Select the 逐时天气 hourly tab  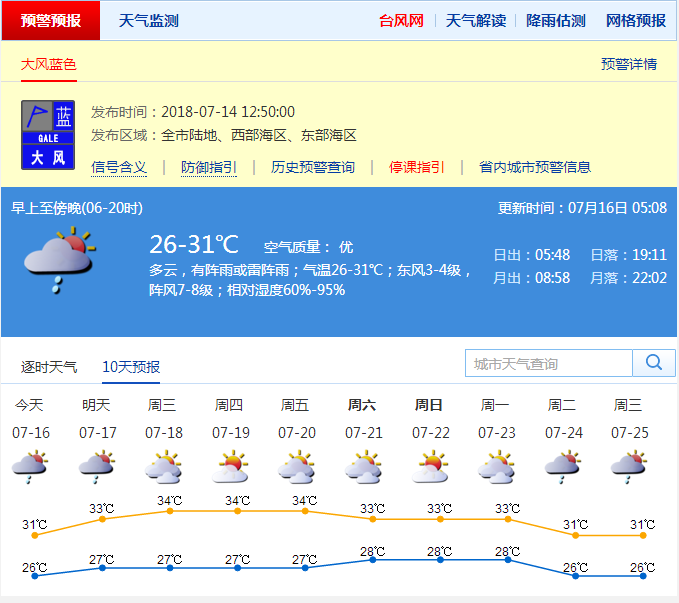coord(49,367)
